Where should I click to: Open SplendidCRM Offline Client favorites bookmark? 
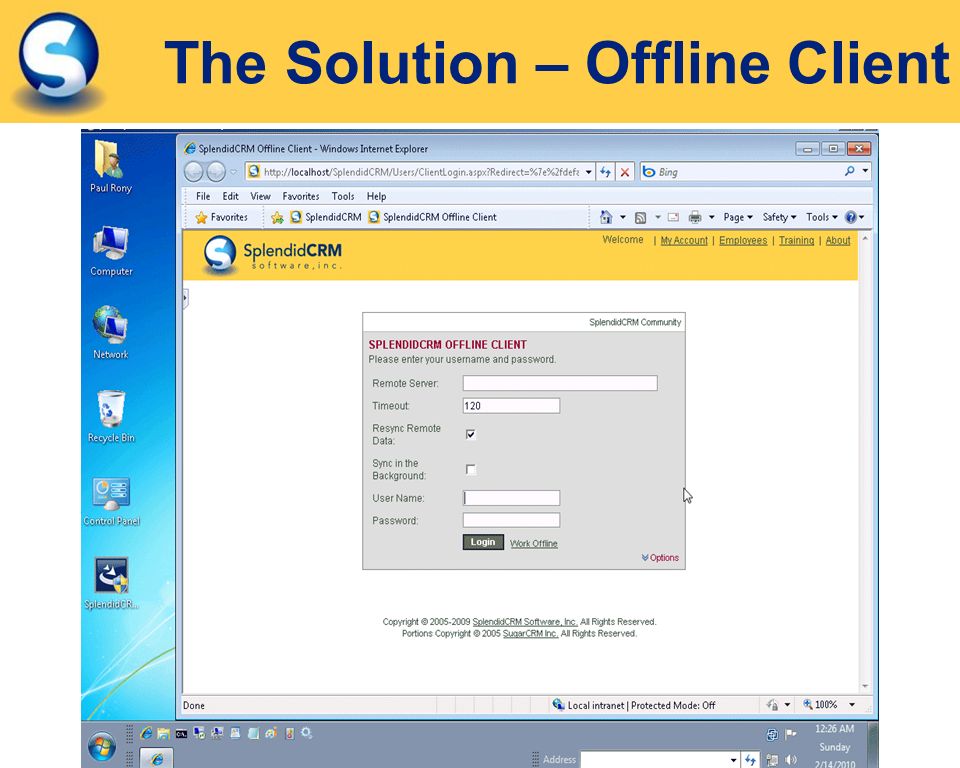coord(432,217)
